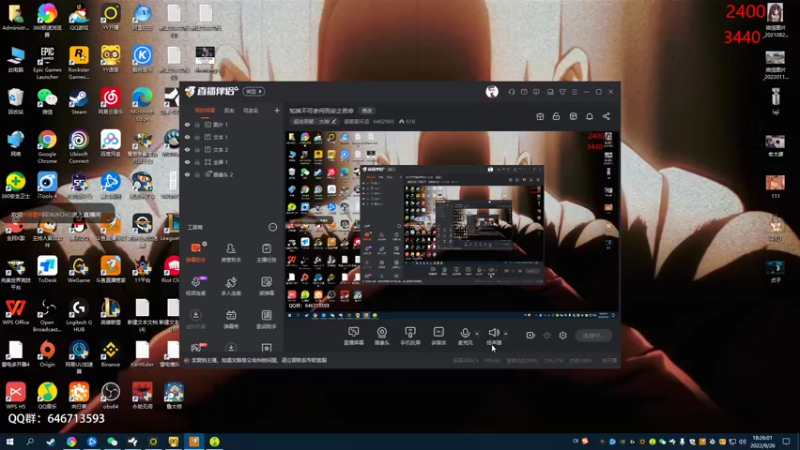
Task: Switch to the third scene tab
Action: [x=251, y=110]
